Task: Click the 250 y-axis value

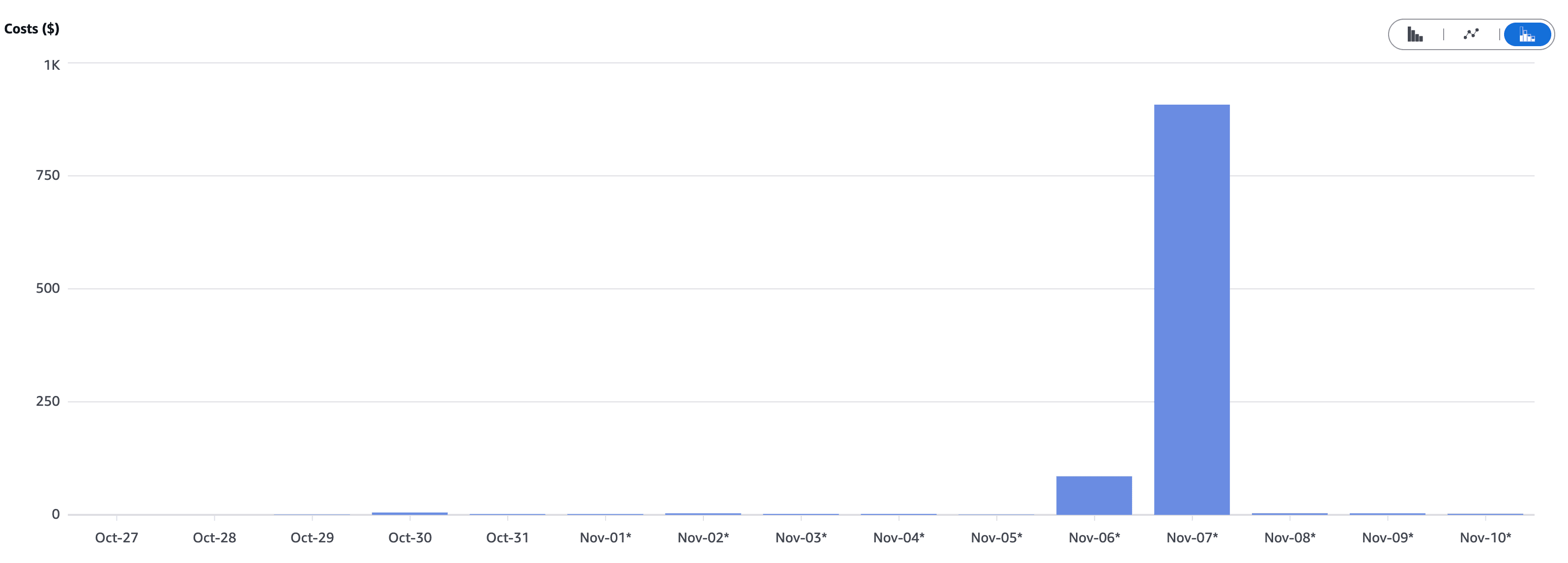Action: click(x=48, y=401)
